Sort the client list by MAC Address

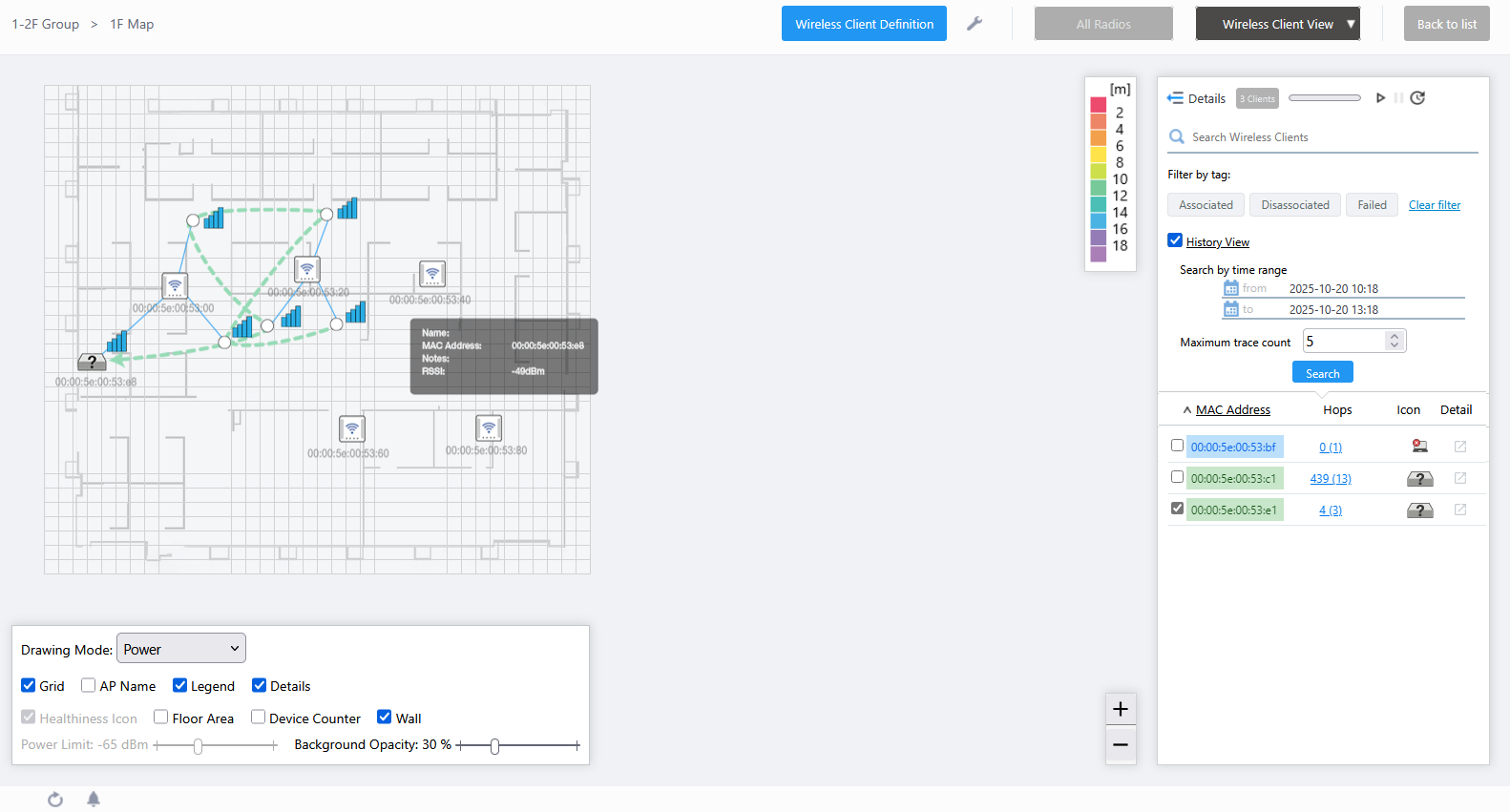[1232, 409]
